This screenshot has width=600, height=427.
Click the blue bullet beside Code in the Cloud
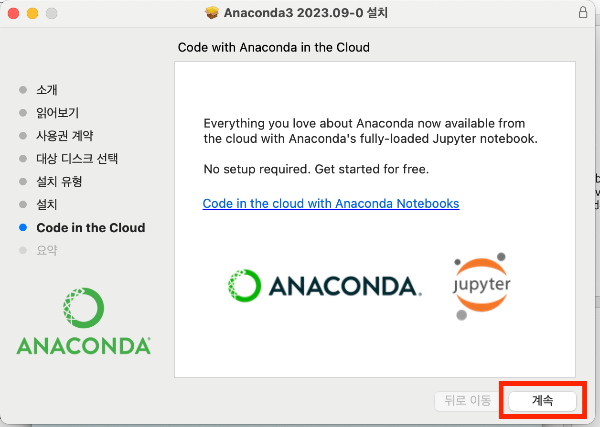click(23, 228)
